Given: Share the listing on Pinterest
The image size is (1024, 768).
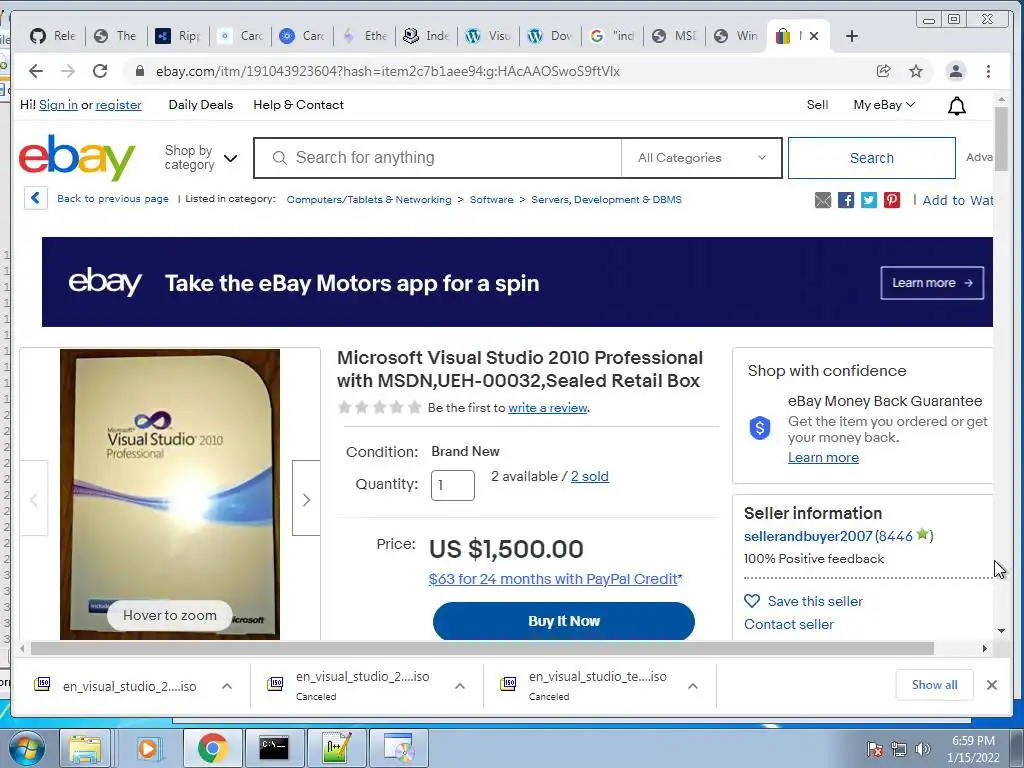Looking at the screenshot, I should [x=892, y=200].
